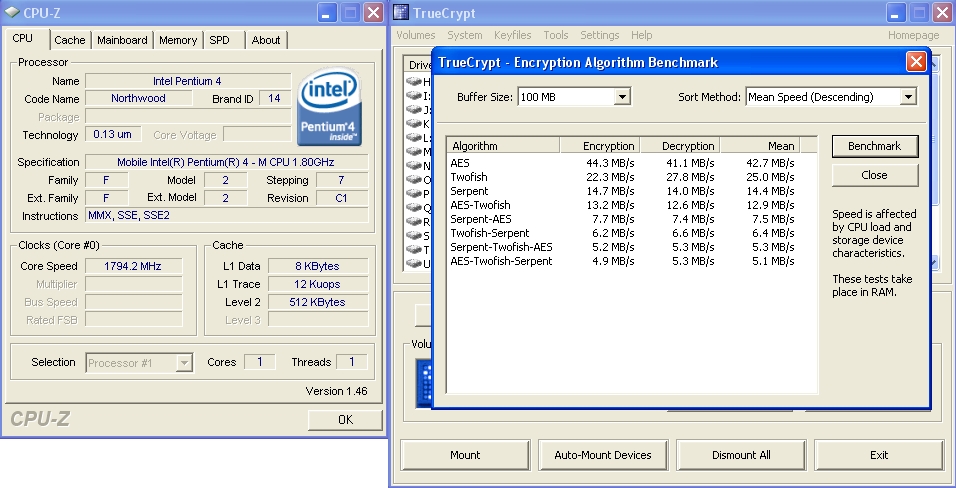Image resolution: width=956 pixels, height=488 pixels.
Task: Select drive U: icon in TrueCrypt list
Action: pos(414,264)
